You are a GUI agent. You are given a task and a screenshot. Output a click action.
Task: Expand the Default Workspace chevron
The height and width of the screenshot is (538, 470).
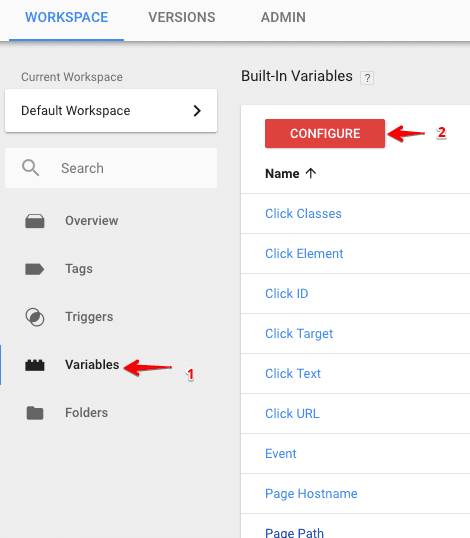coord(197,111)
